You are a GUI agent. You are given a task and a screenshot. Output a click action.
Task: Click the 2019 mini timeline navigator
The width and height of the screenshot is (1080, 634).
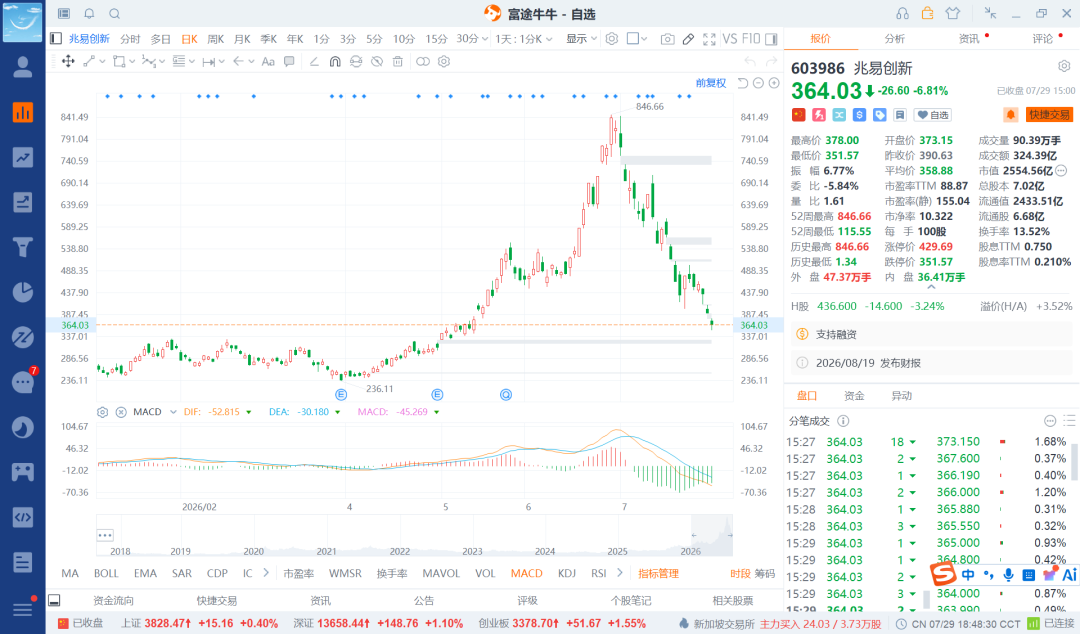pos(180,551)
